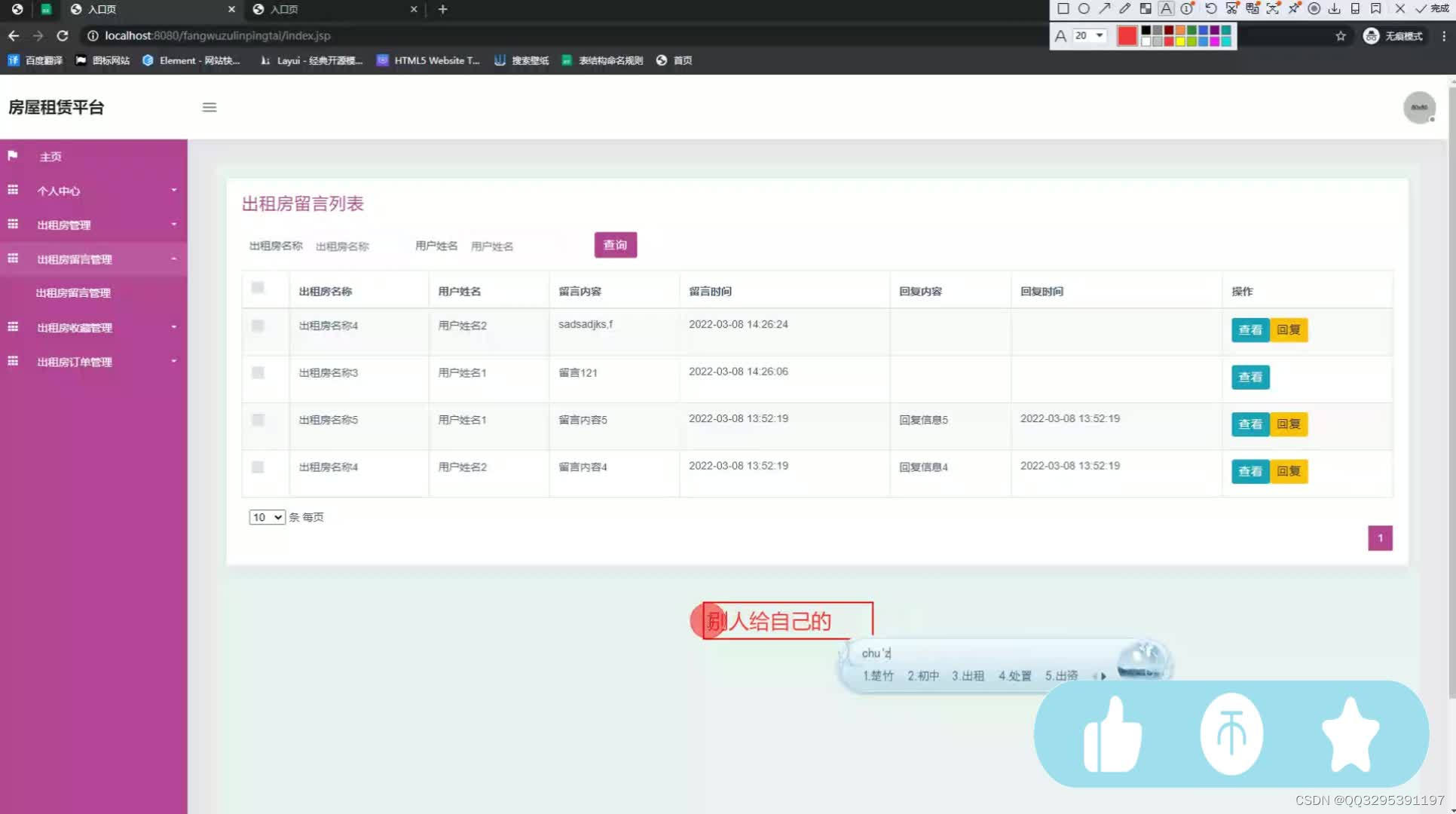Check the checkbox for the sadsadjks,f message row
Image resolution: width=1456 pixels, height=814 pixels.
tap(258, 326)
